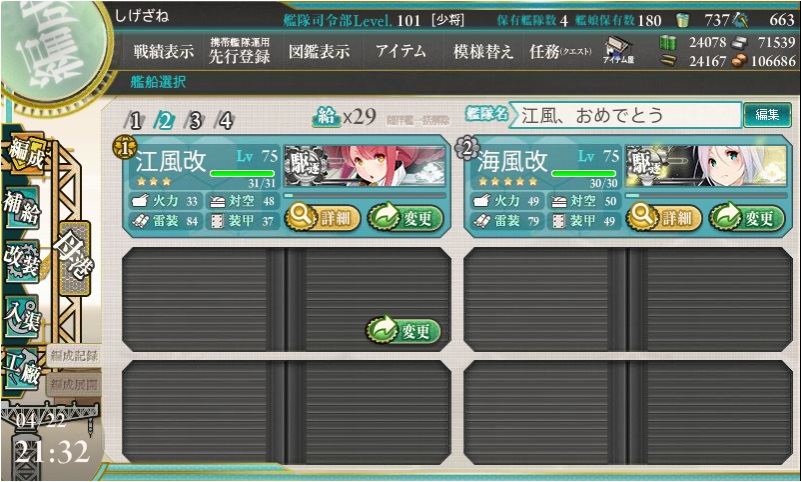Viewport: 801px width, 482px height.
Task: Click 変更 to swap 海風改
Action: pos(747,218)
